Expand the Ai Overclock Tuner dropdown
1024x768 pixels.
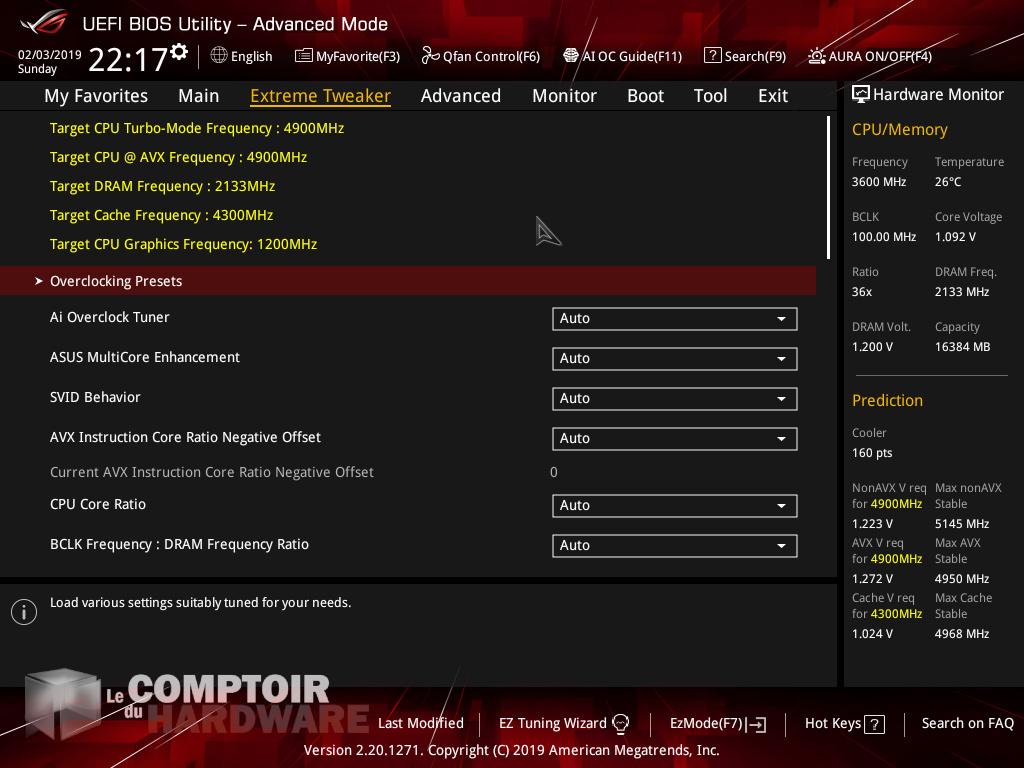[x=674, y=319]
